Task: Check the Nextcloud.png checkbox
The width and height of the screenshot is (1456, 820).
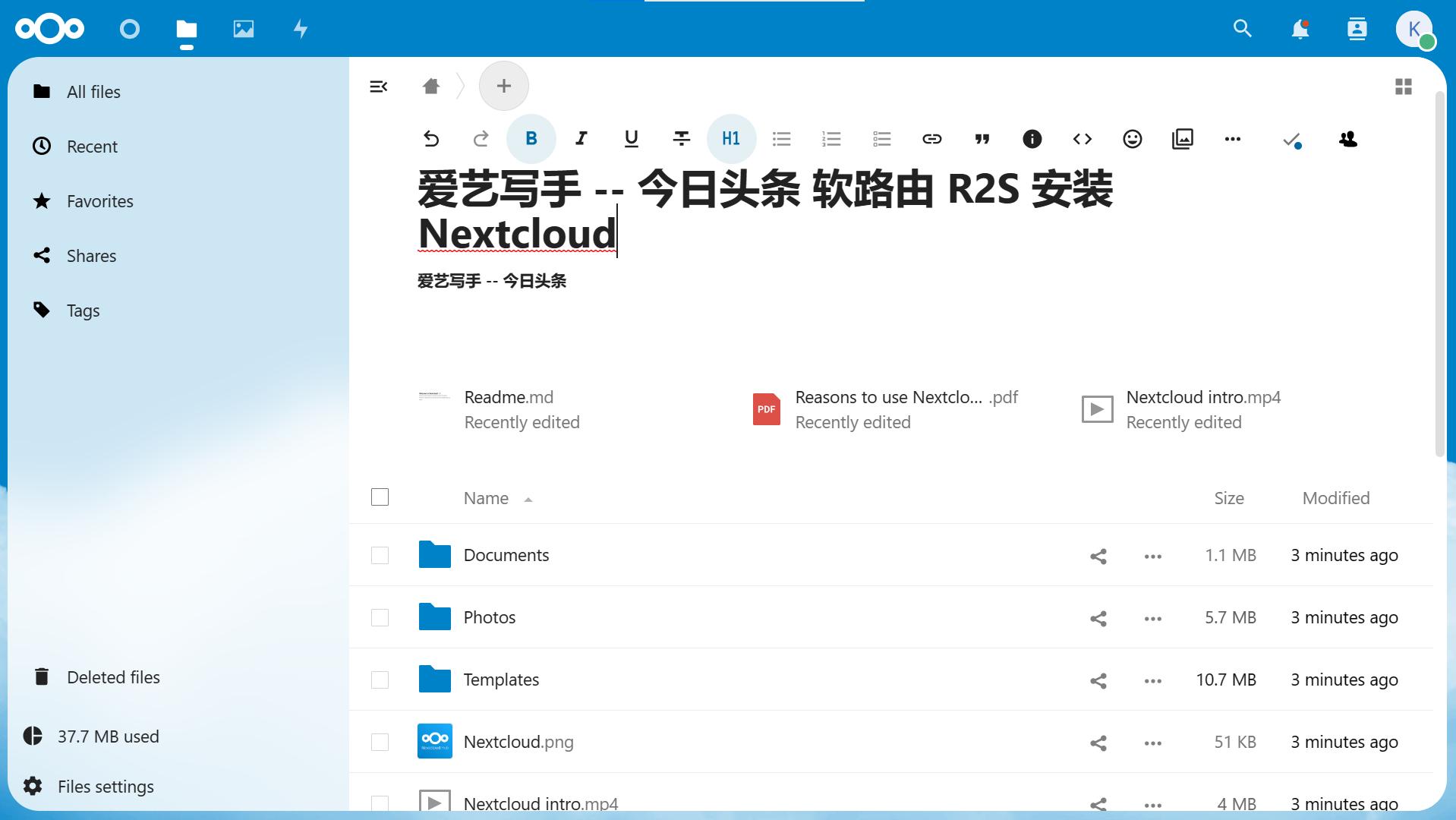Action: [380, 742]
